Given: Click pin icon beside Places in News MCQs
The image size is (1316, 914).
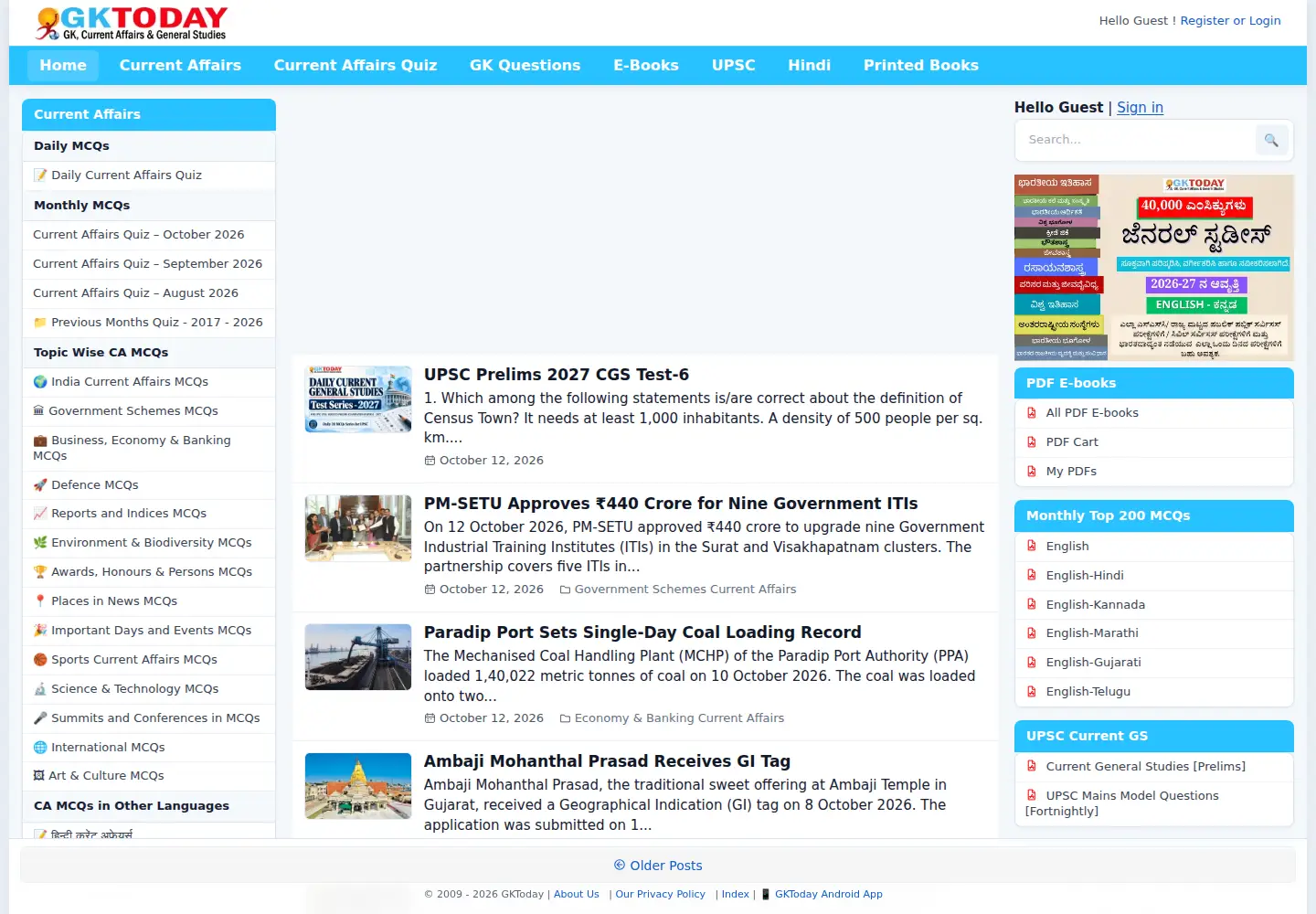Looking at the screenshot, I should pos(40,601).
